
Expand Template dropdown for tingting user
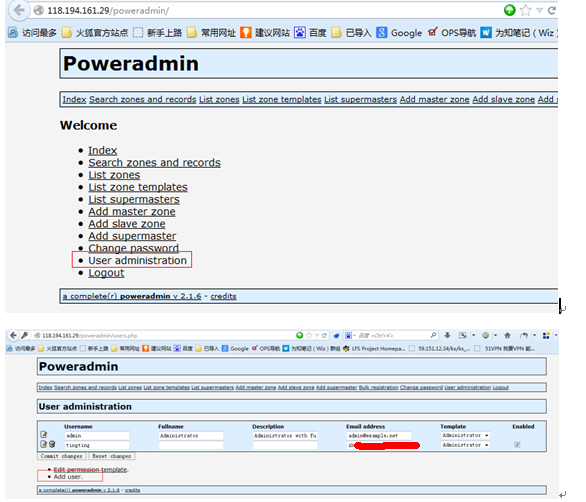point(465,445)
